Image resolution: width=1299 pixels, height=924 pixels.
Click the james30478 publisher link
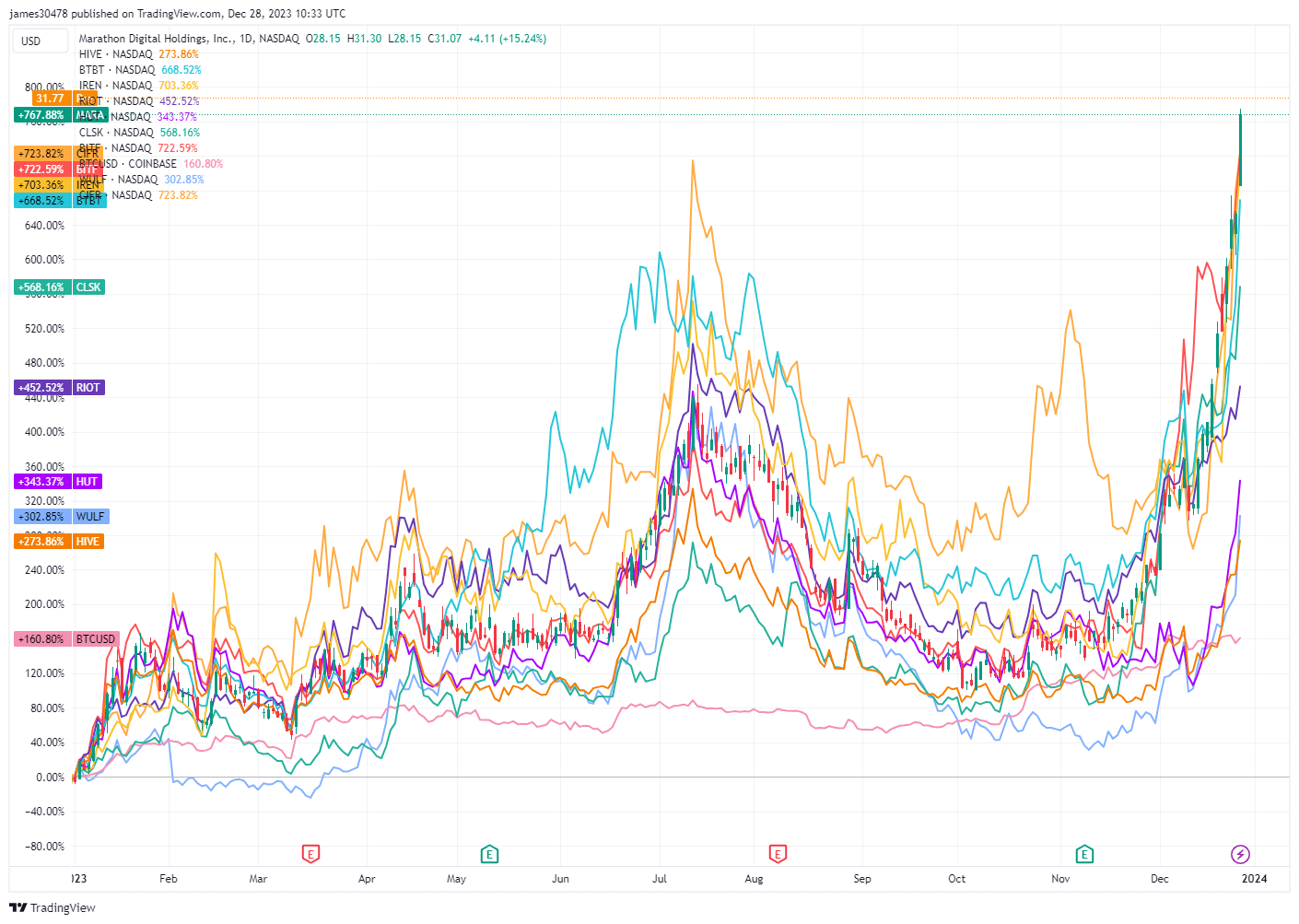(x=38, y=13)
